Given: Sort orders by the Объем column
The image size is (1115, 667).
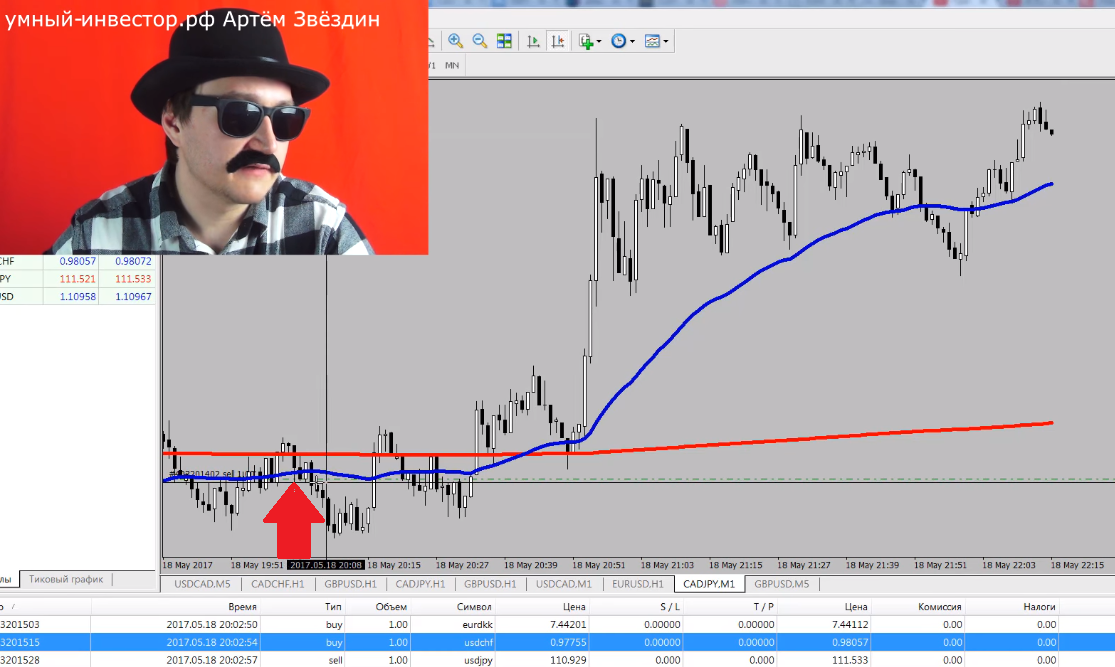Looking at the screenshot, I should pos(391,607).
